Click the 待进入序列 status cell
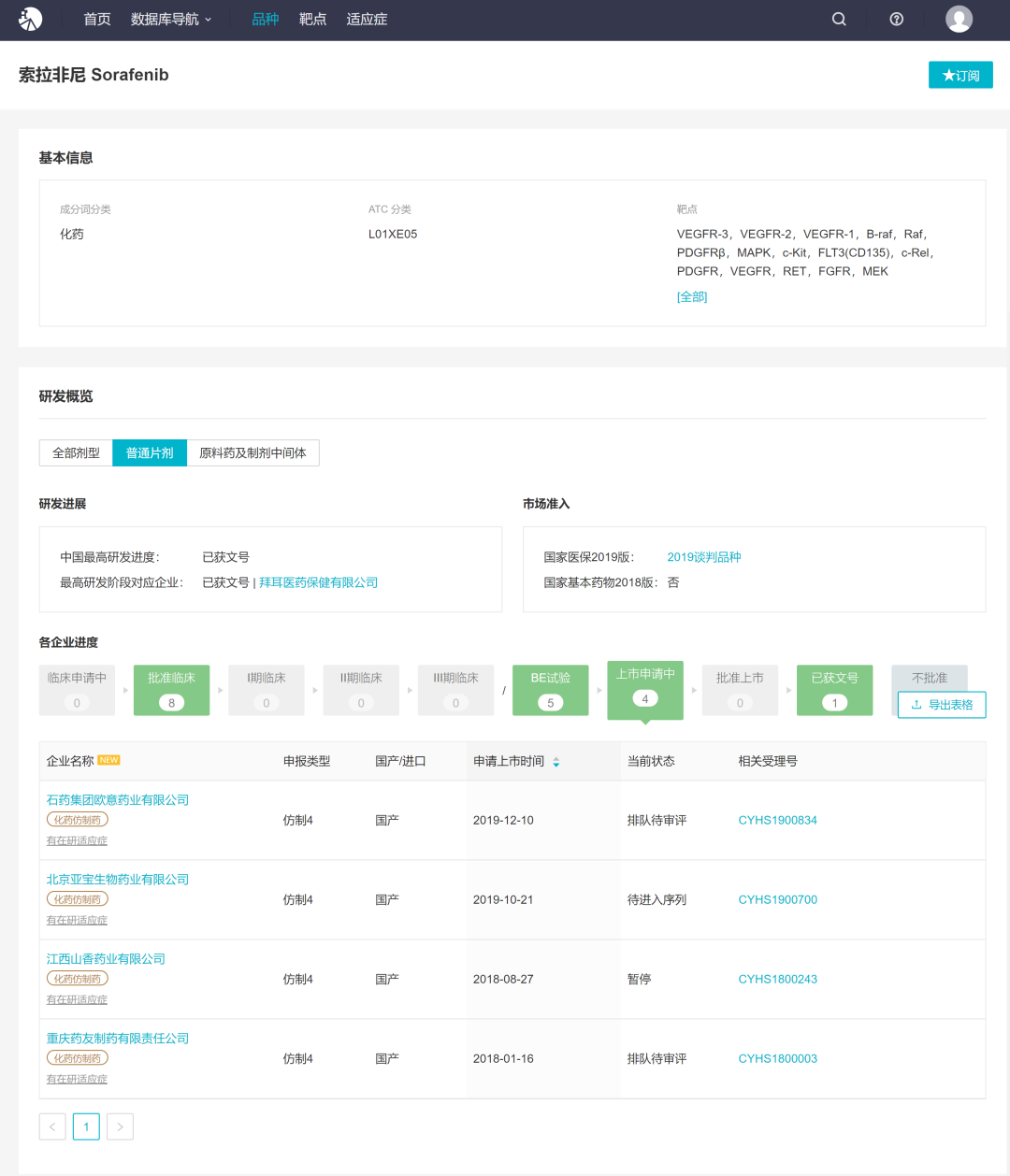1010x1176 pixels. pos(656,899)
